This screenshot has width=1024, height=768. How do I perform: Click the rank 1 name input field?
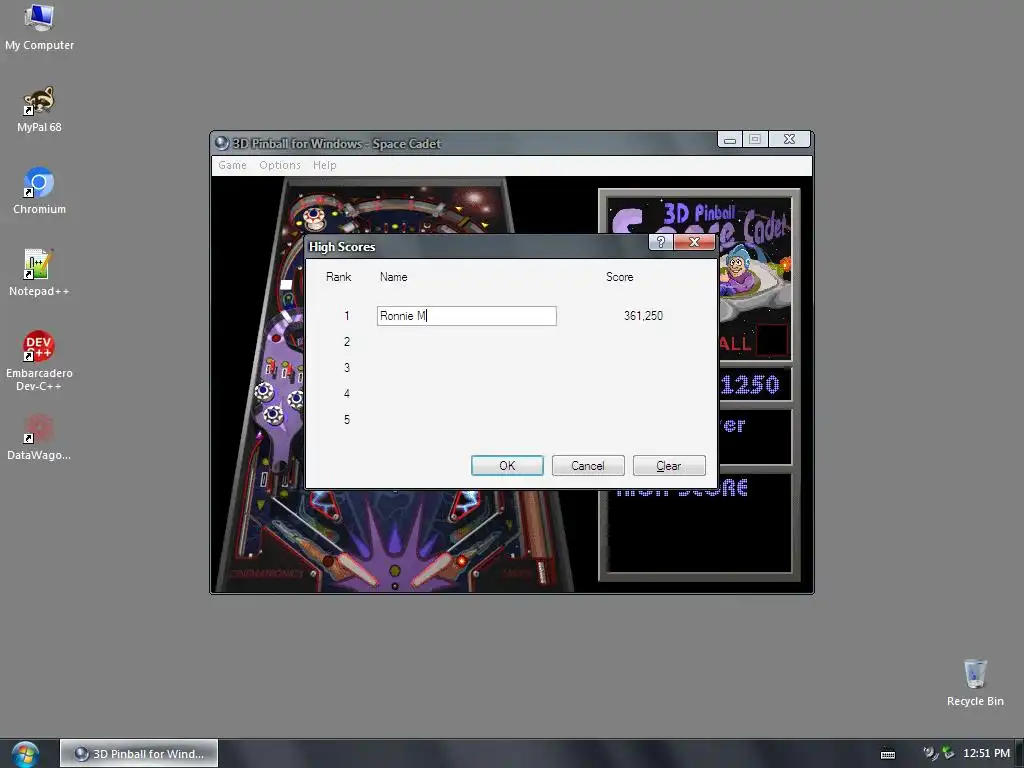click(x=467, y=316)
